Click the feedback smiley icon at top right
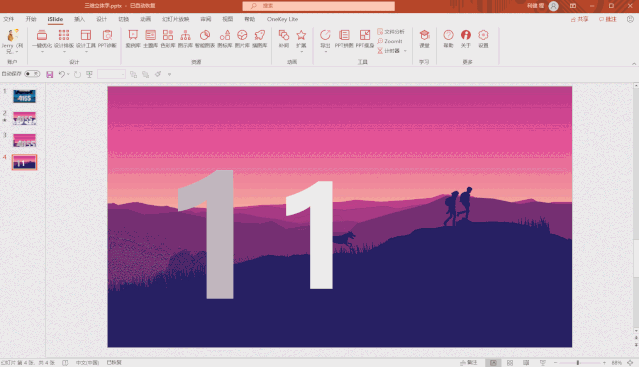This screenshot has height=367, width=639. pyautogui.click(x=630, y=19)
